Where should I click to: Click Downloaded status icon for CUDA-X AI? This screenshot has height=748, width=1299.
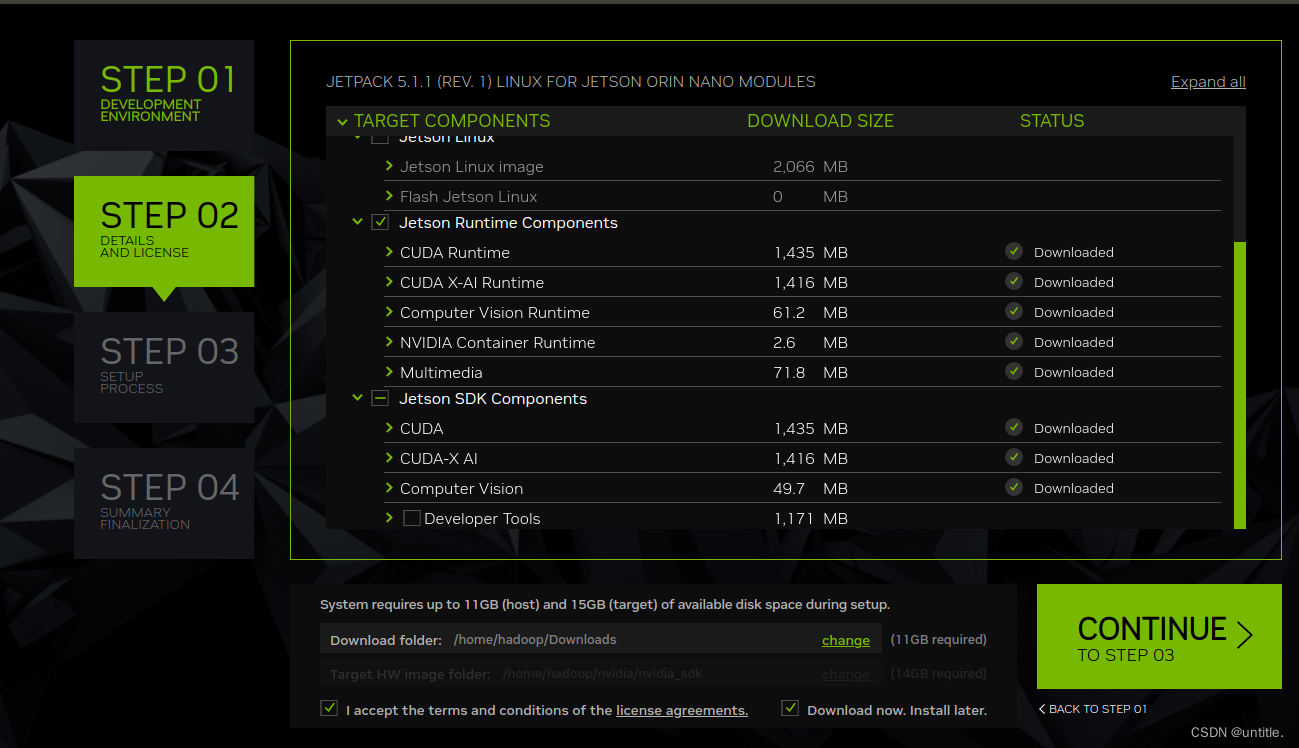(x=1014, y=458)
